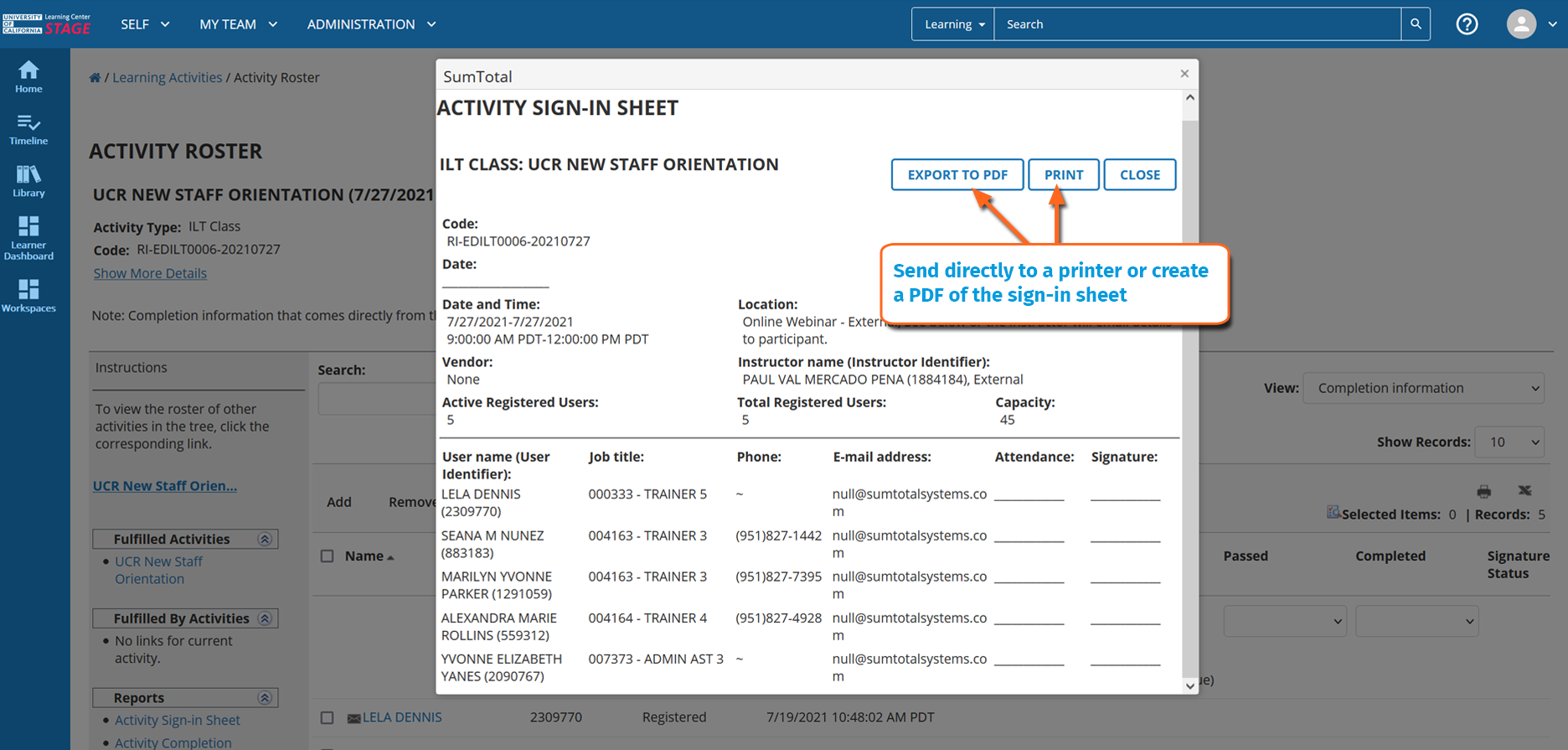Expand the View Completion information dropdown
Image resolution: width=1568 pixels, height=750 pixels.
tap(1424, 388)
